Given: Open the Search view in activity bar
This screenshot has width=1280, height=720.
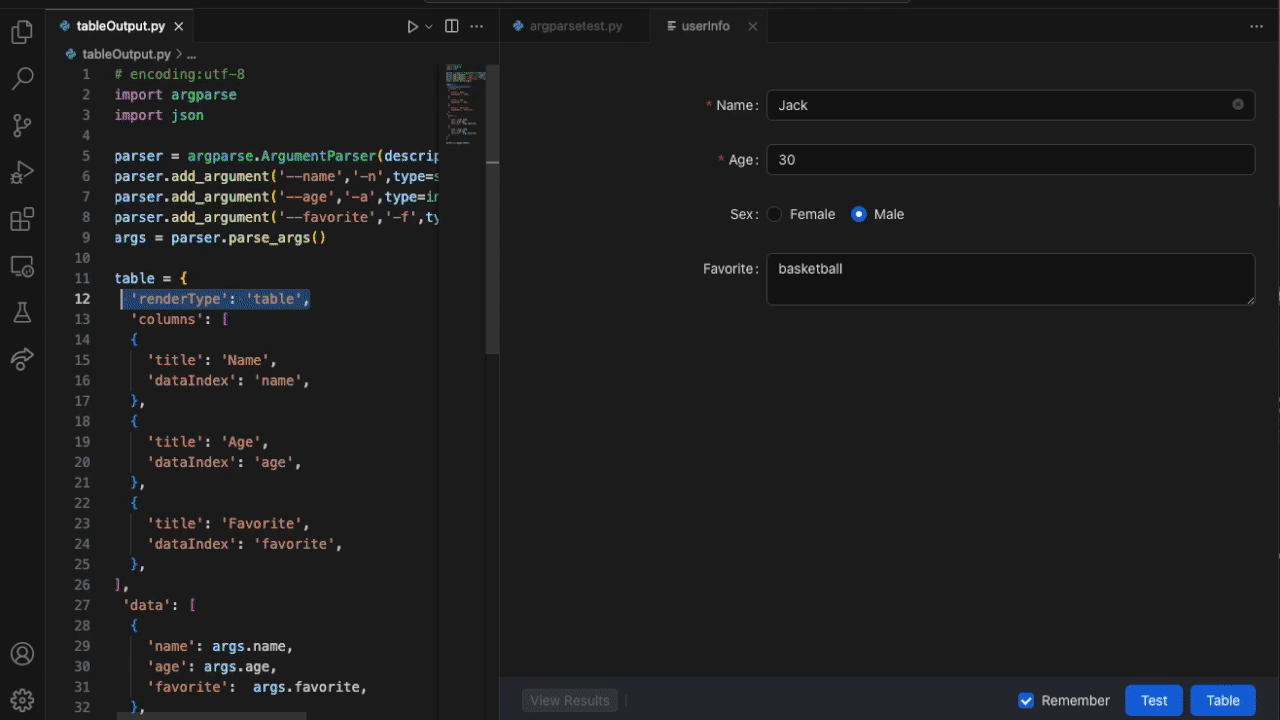Looking at the screenshot, I should tap(22, 79).
